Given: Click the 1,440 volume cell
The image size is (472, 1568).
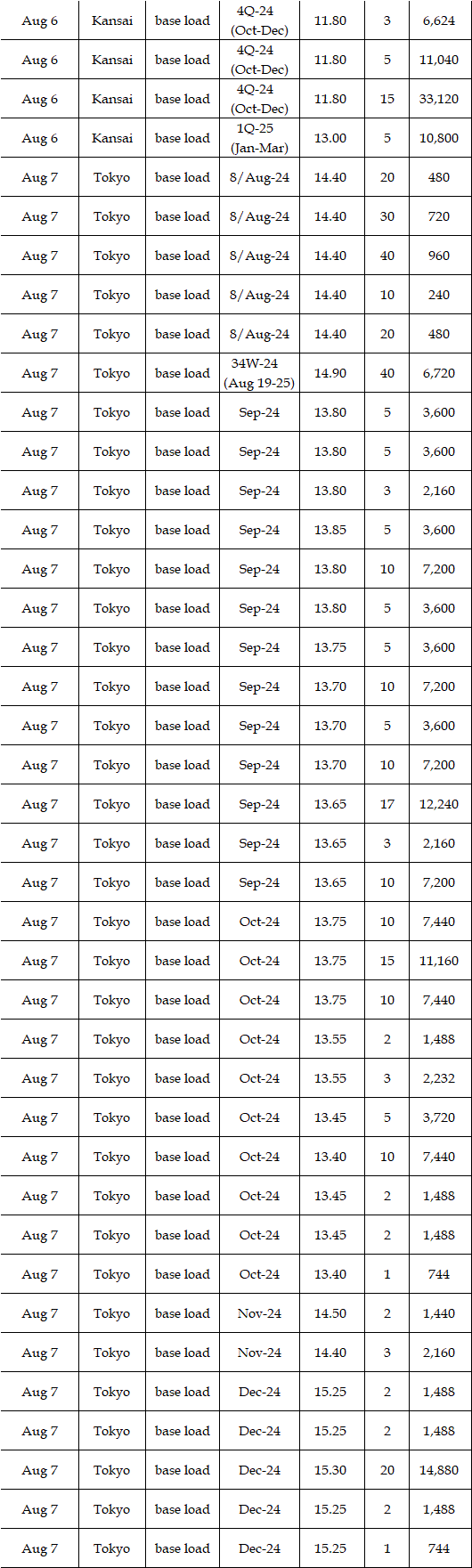Looking at the screenshot, I should (x=440, y=1313).
